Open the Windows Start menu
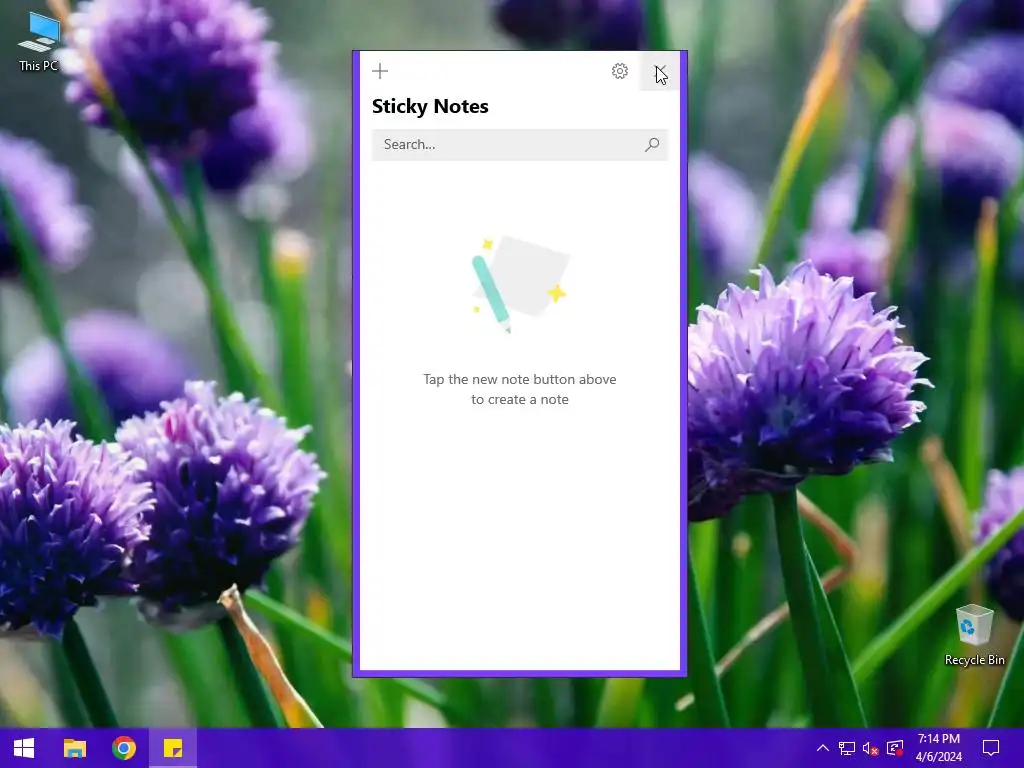 pyautogui.click(x=24, y=748)
